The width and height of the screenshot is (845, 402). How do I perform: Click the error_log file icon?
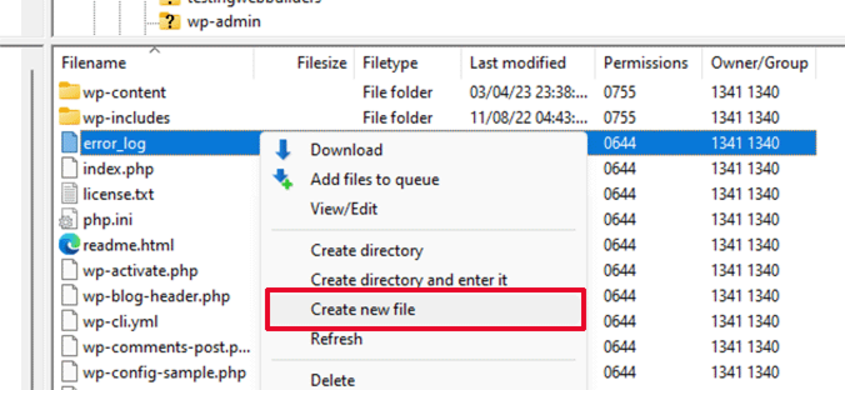(x=70, y=143)
